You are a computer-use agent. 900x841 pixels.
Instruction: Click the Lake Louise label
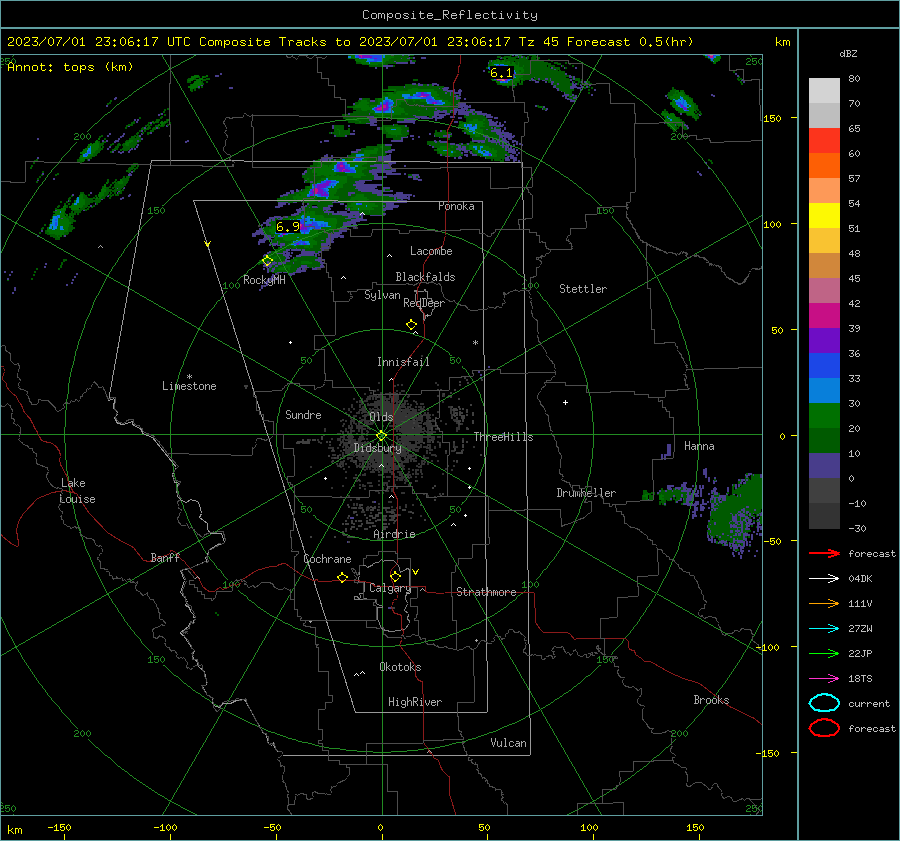77,491
